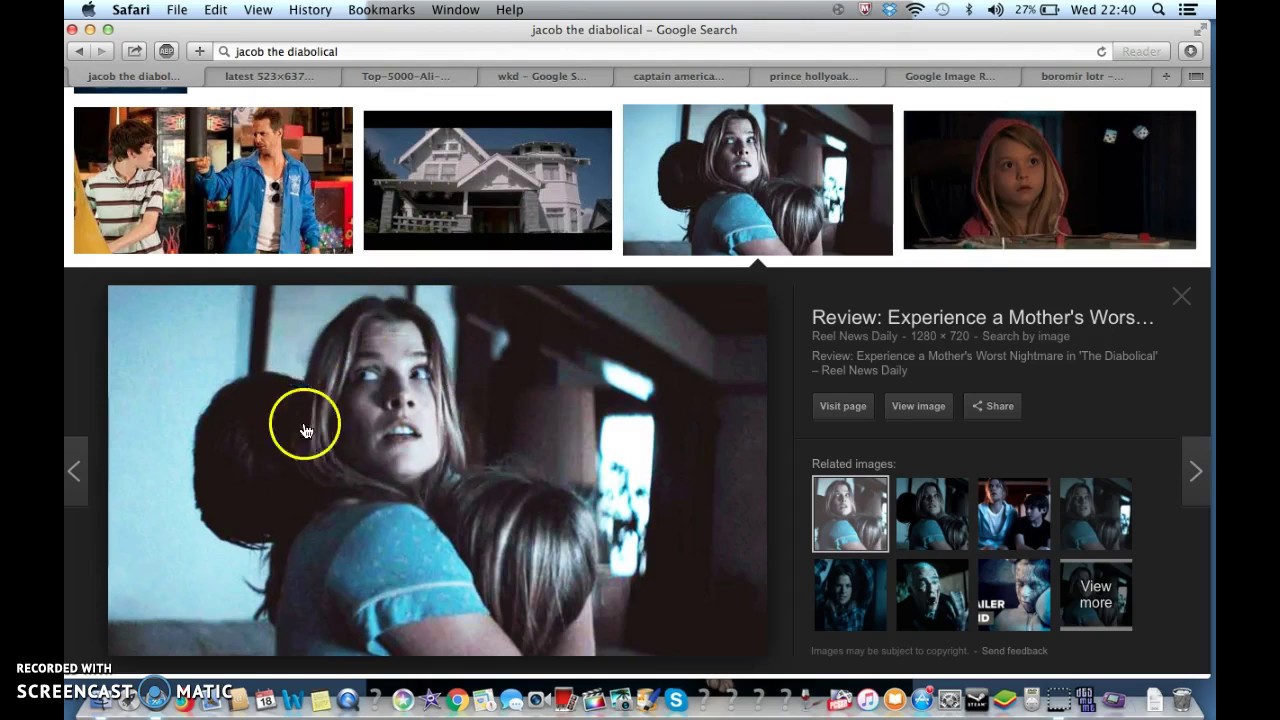Viewport: 1280px width, 720px height.
Task: Click the Reader button
Action: pos(1141,51)
